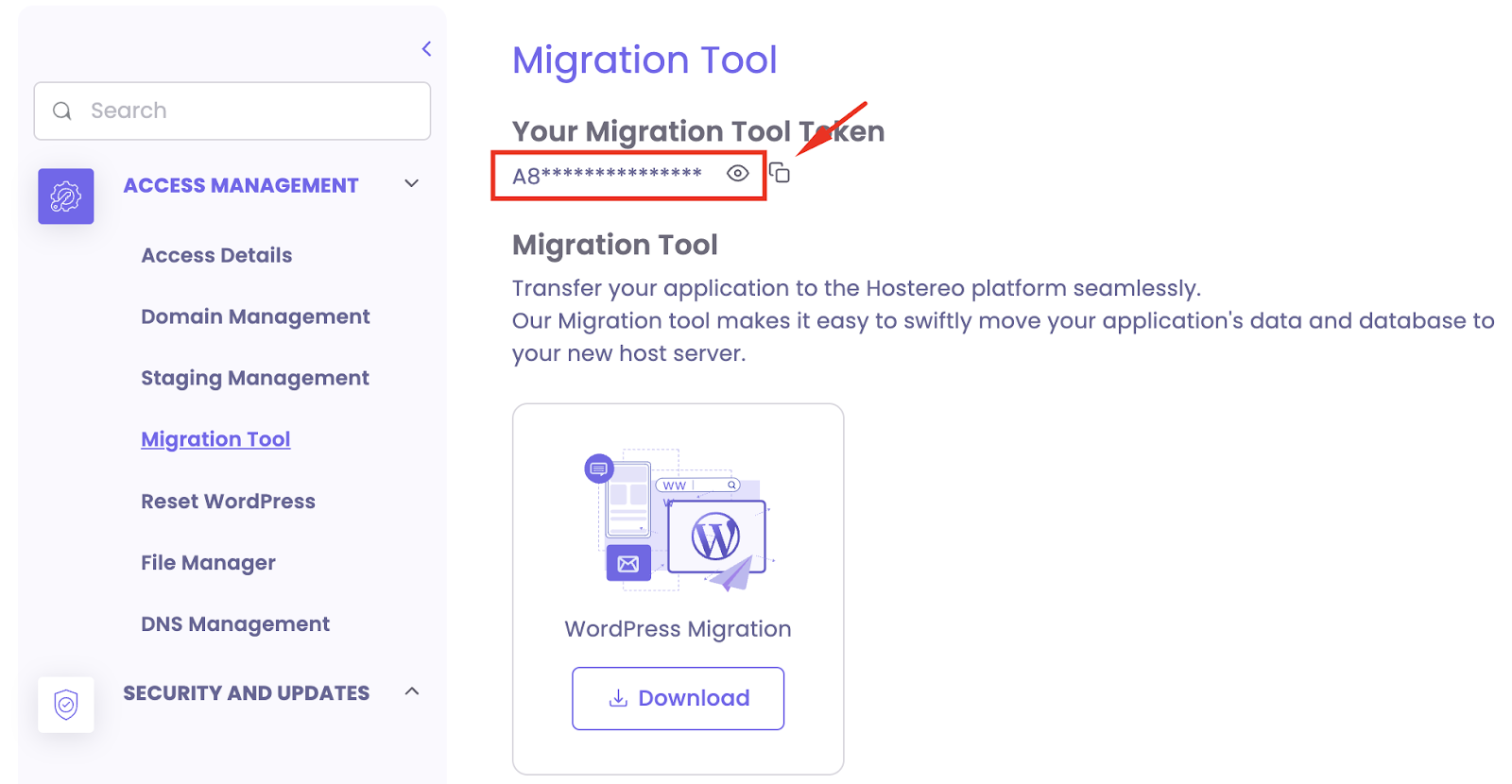Click the Access Management gear icon
The height and width of the screenshot is (784, 1512).
click(66, 196)
